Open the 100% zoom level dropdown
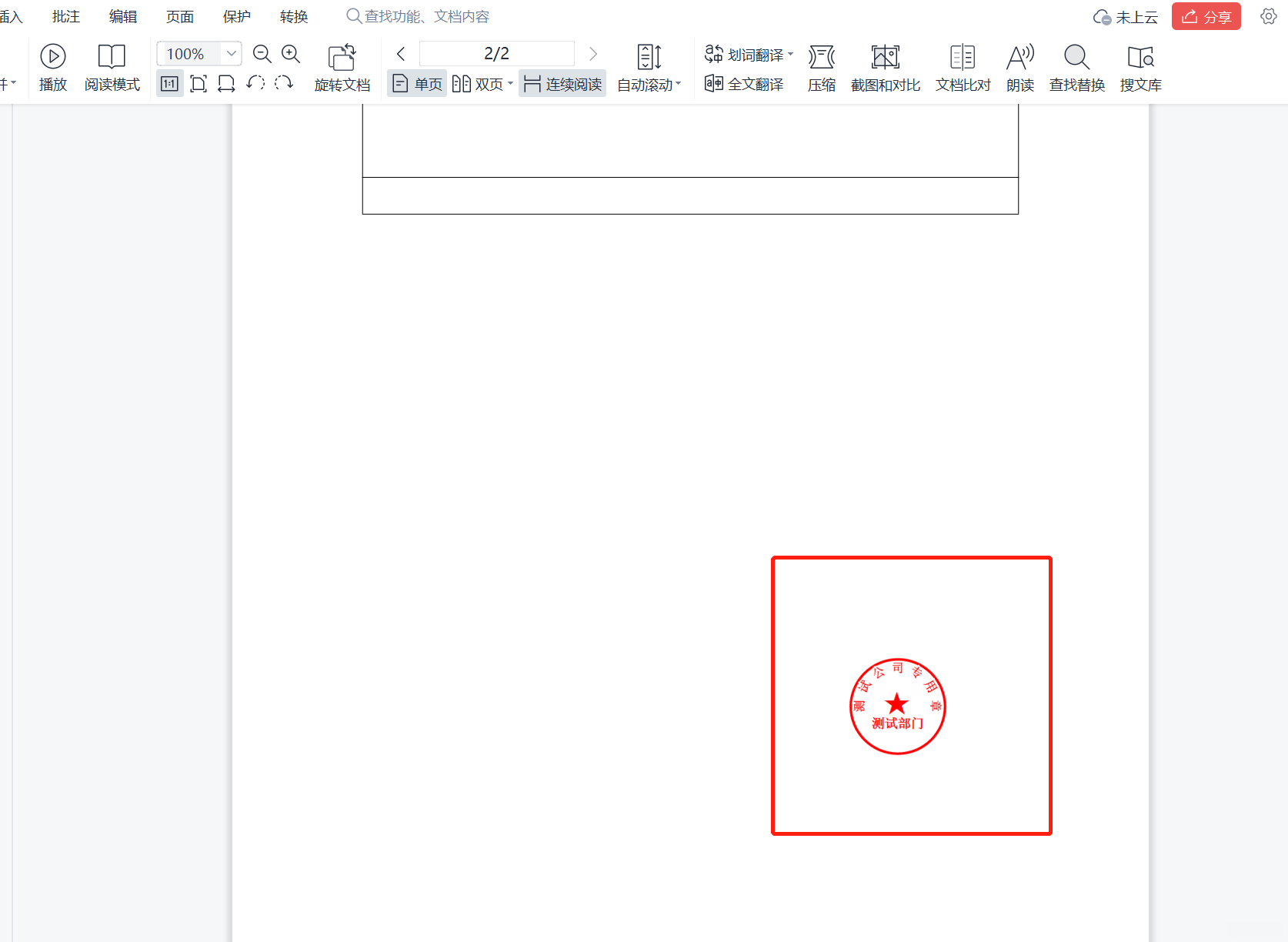The image size is (1288, 942). (x=231, y=54)
